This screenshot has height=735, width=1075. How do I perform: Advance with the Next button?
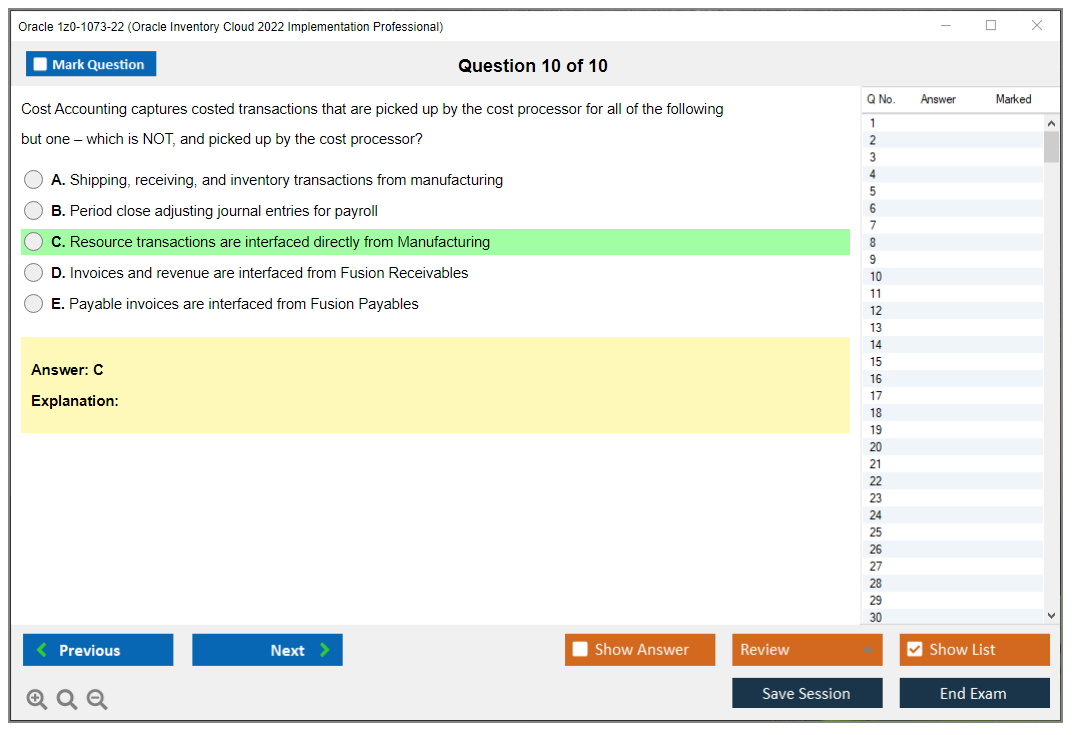coord(267,649)
